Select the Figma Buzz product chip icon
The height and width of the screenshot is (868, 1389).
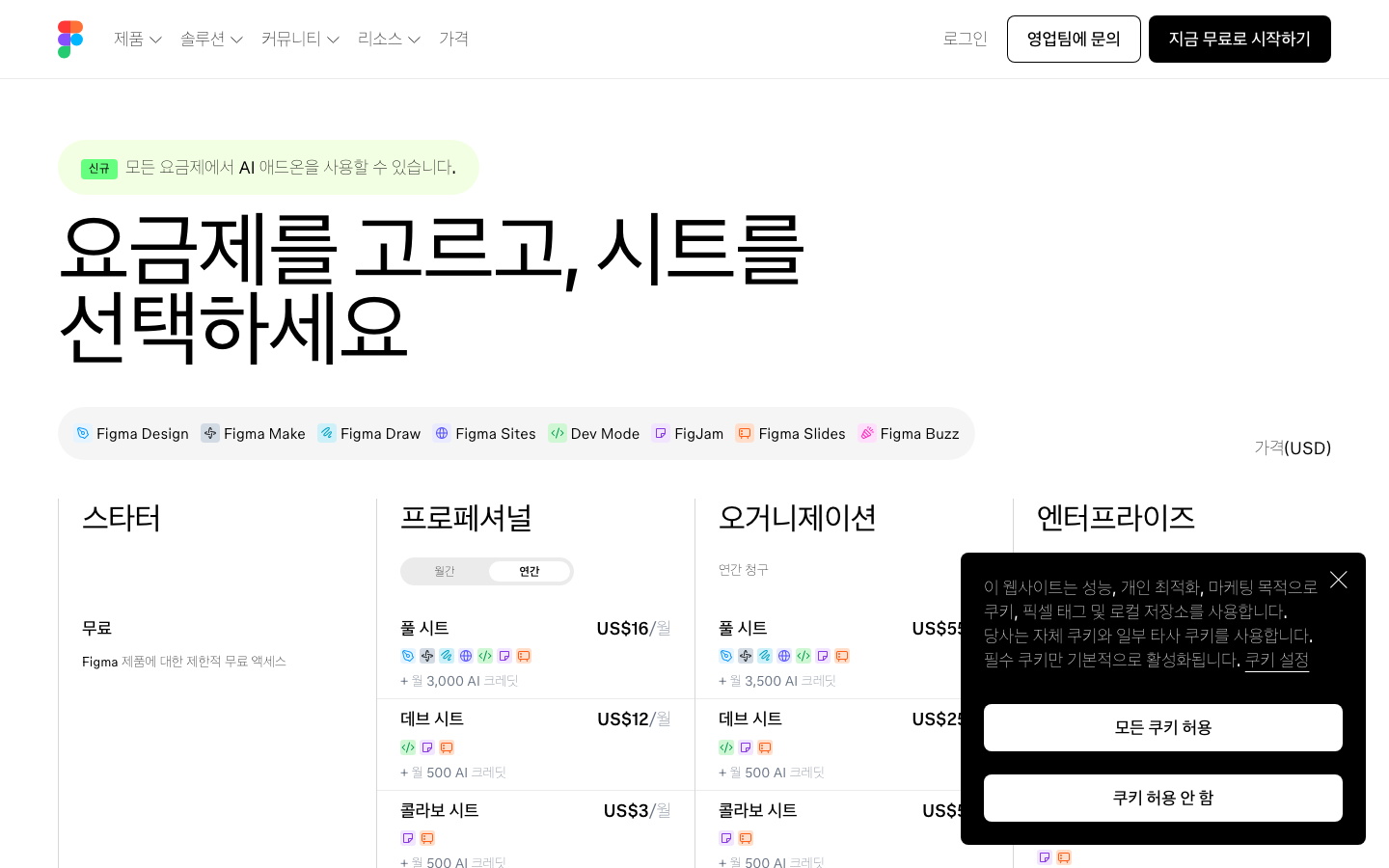pyautogui.click(x=867, y=434)
